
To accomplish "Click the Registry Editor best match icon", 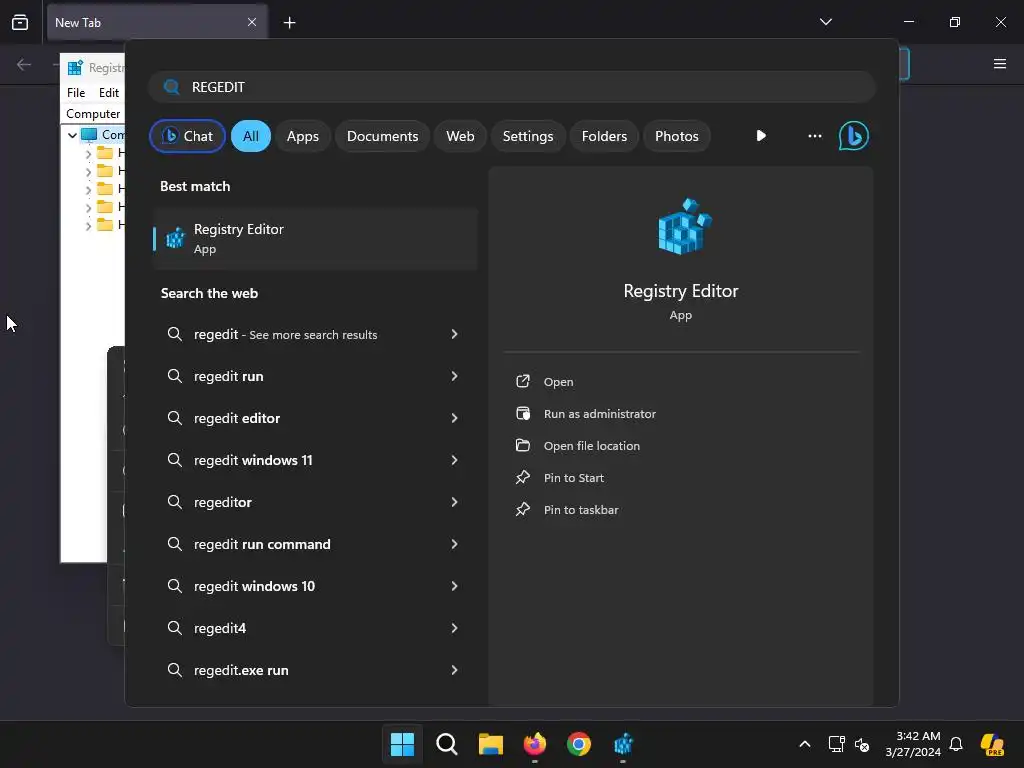I will [175, 238].
